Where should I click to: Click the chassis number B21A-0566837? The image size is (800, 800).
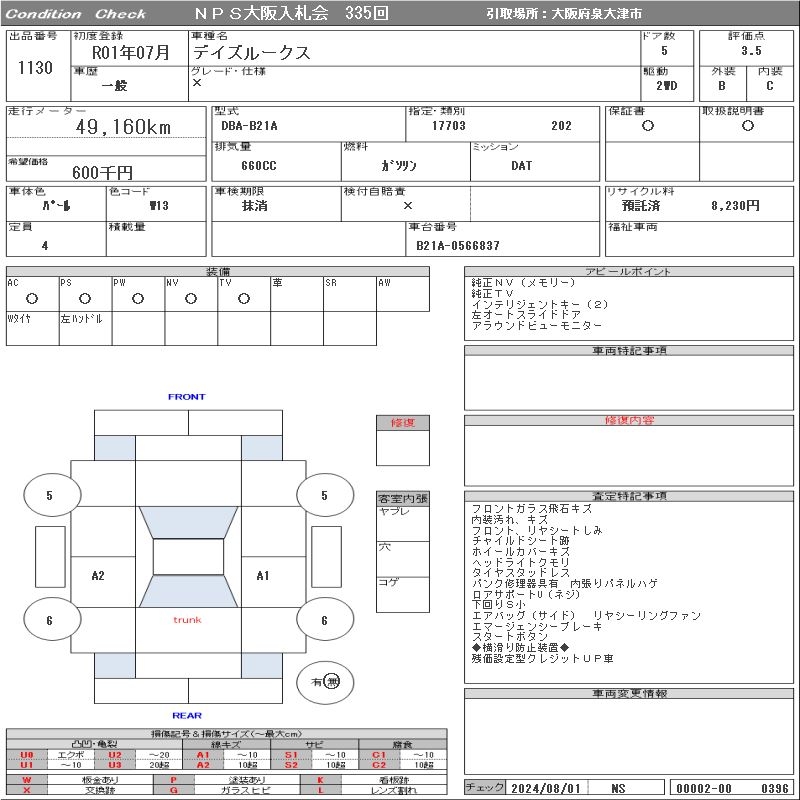[x=458, y=246]
